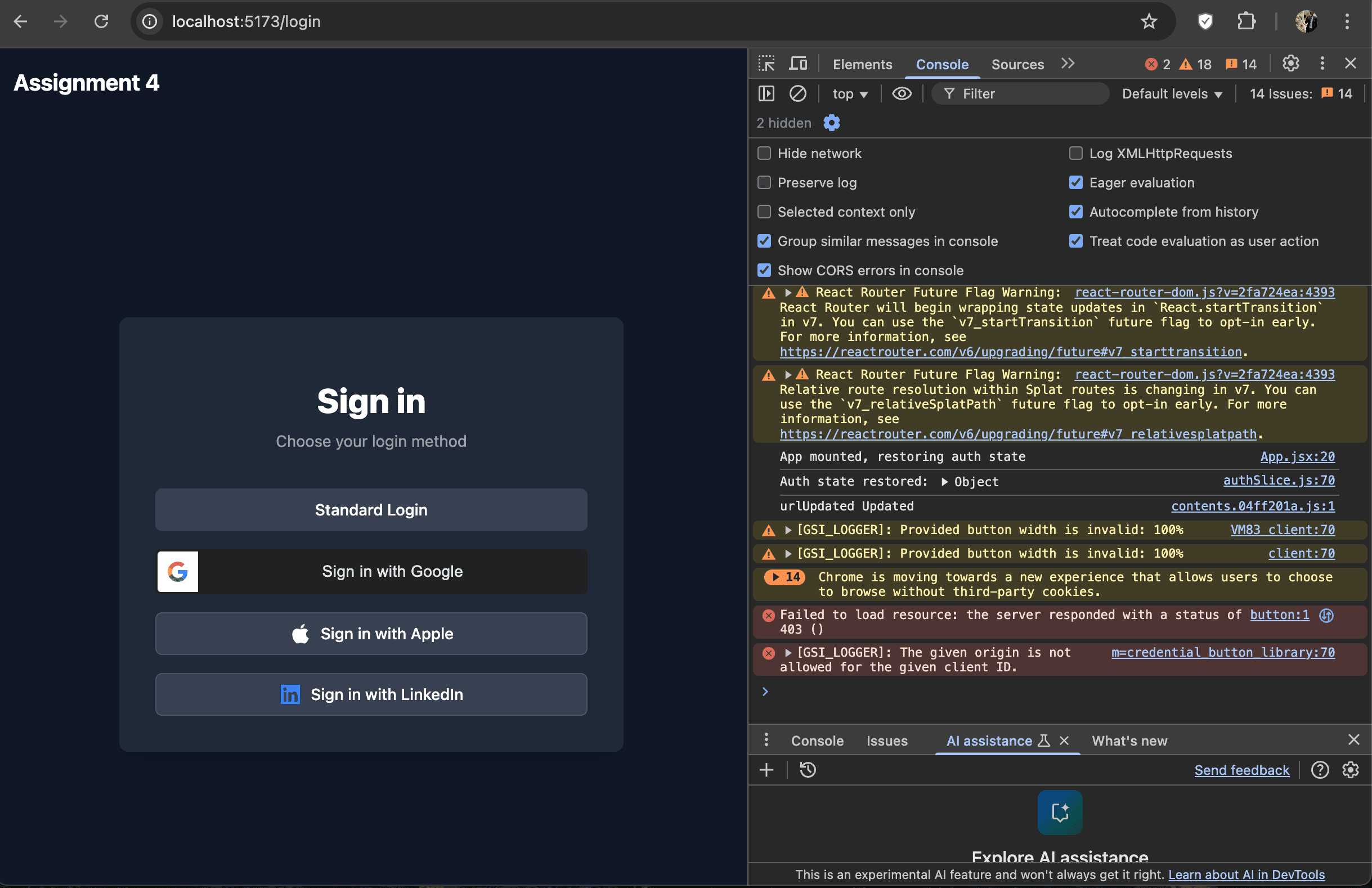Screen dimensions: 1372x888
Task: Go back using the browser back arrow
Action: point(21,22)
